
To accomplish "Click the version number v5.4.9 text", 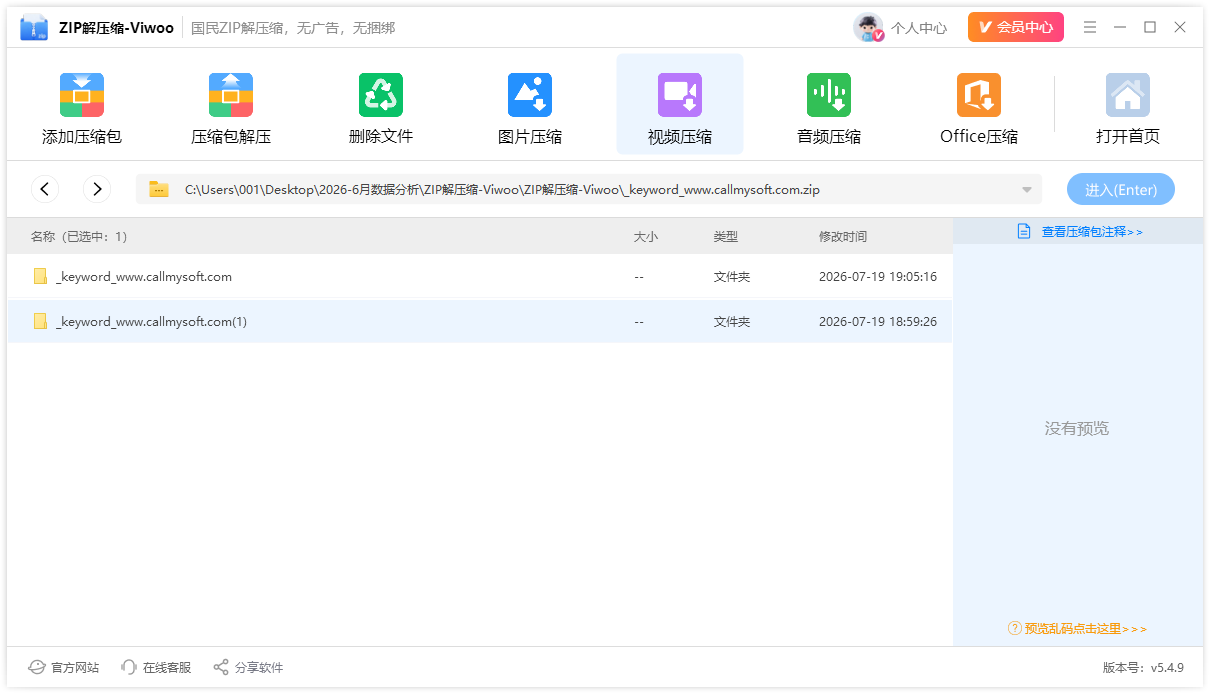I will [1167, 667].
